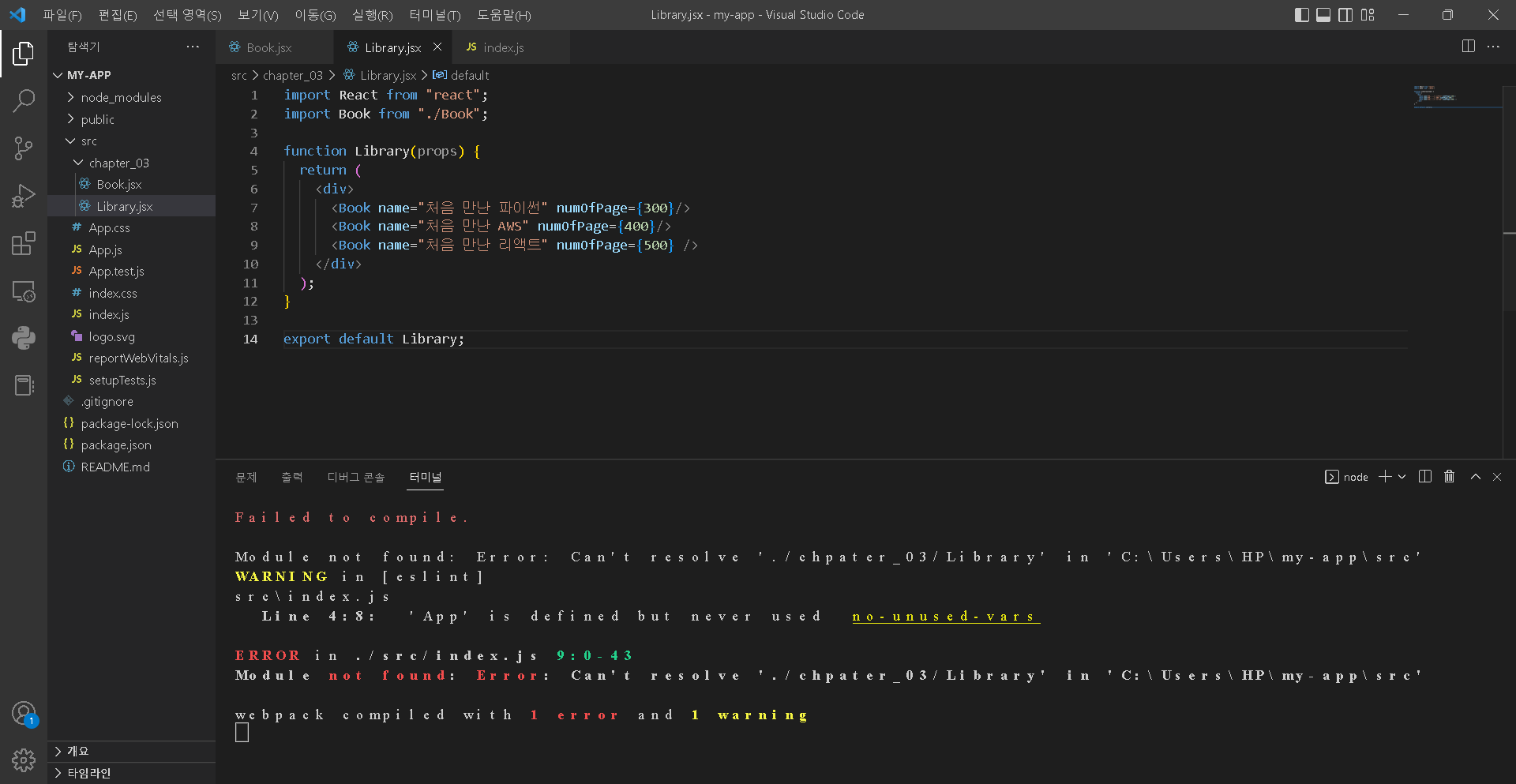
Task: Select Library.jsx in file tree
Action: [x=131, y=206]
